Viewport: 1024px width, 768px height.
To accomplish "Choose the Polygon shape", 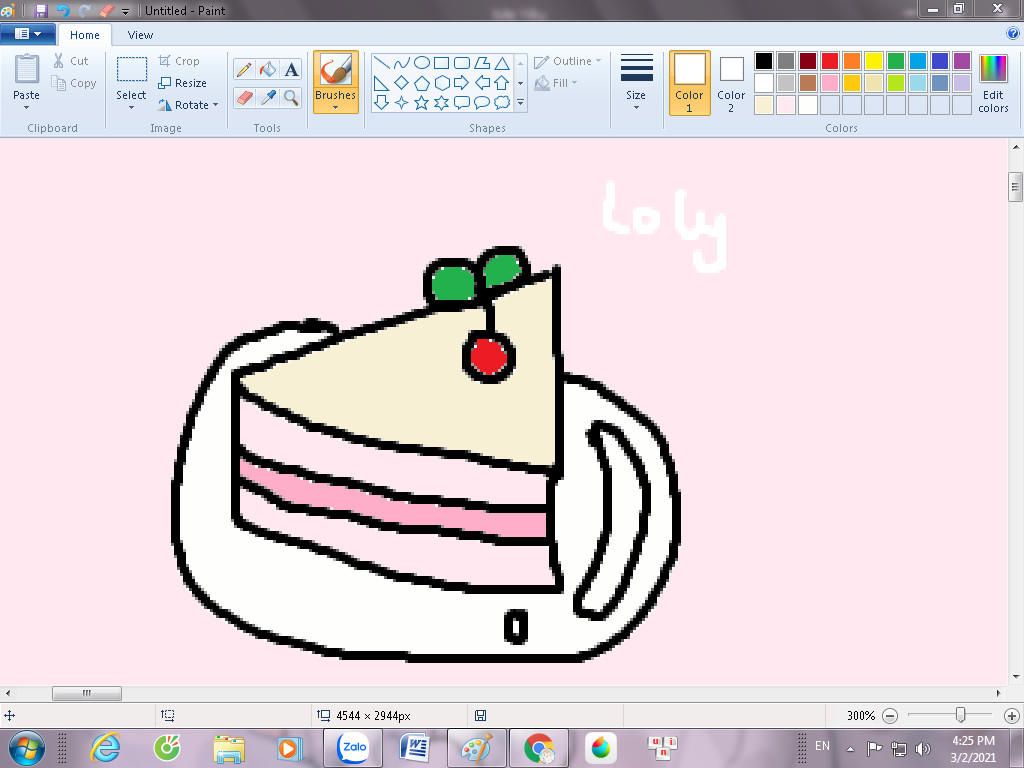I will (482, 63).
